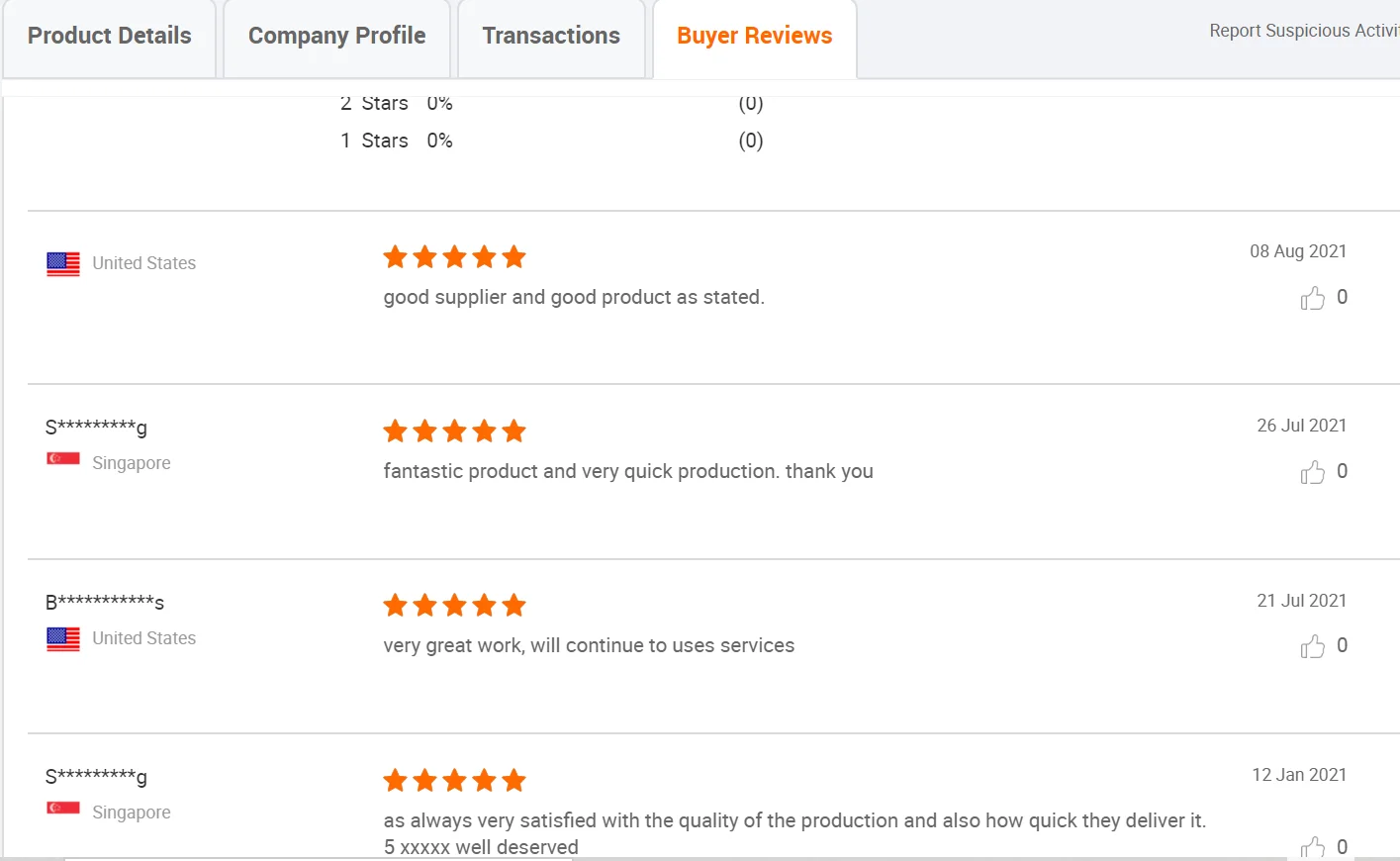1400x861 pixels.
Task: Select the Buyer Reviews tab
Action: 754,37
